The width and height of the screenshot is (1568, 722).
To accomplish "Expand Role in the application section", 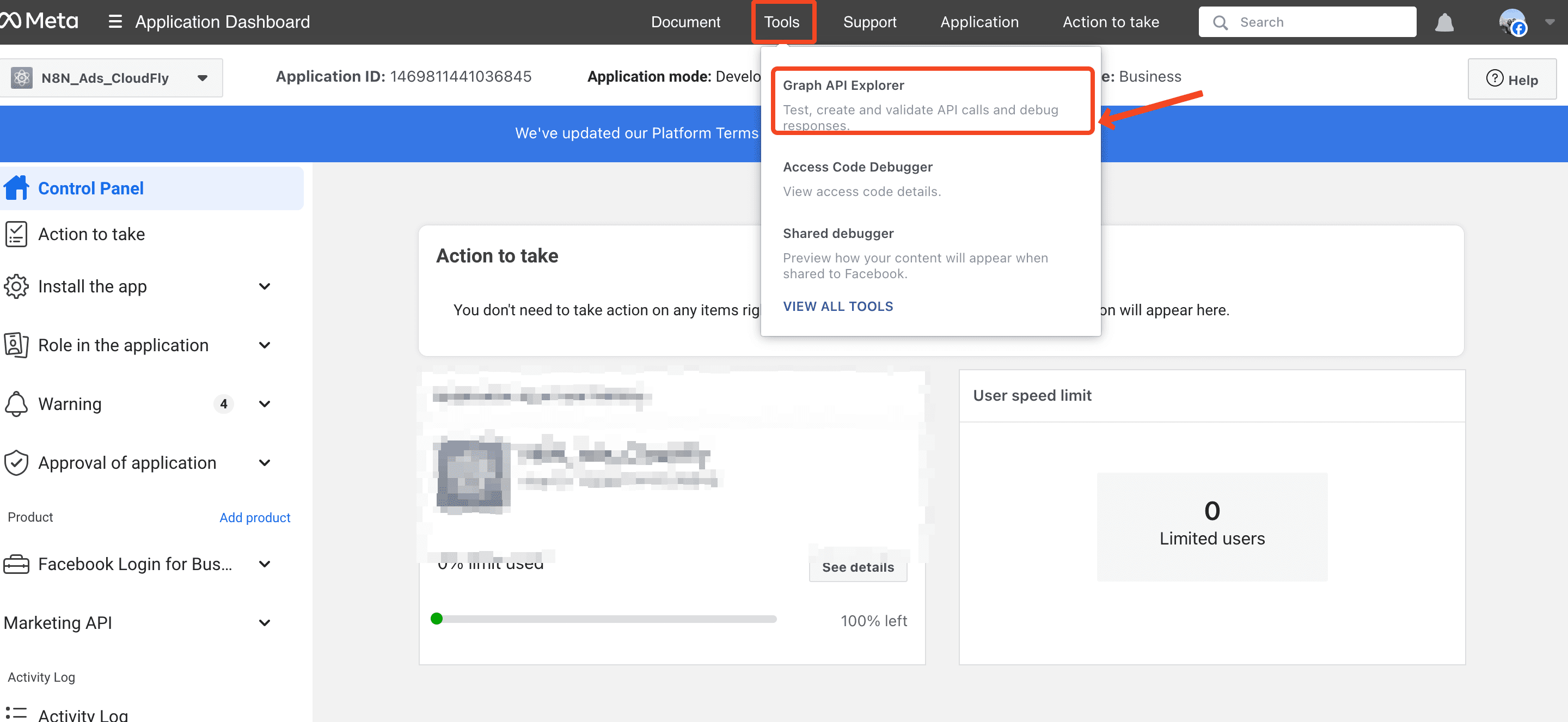I will (264, 345).
